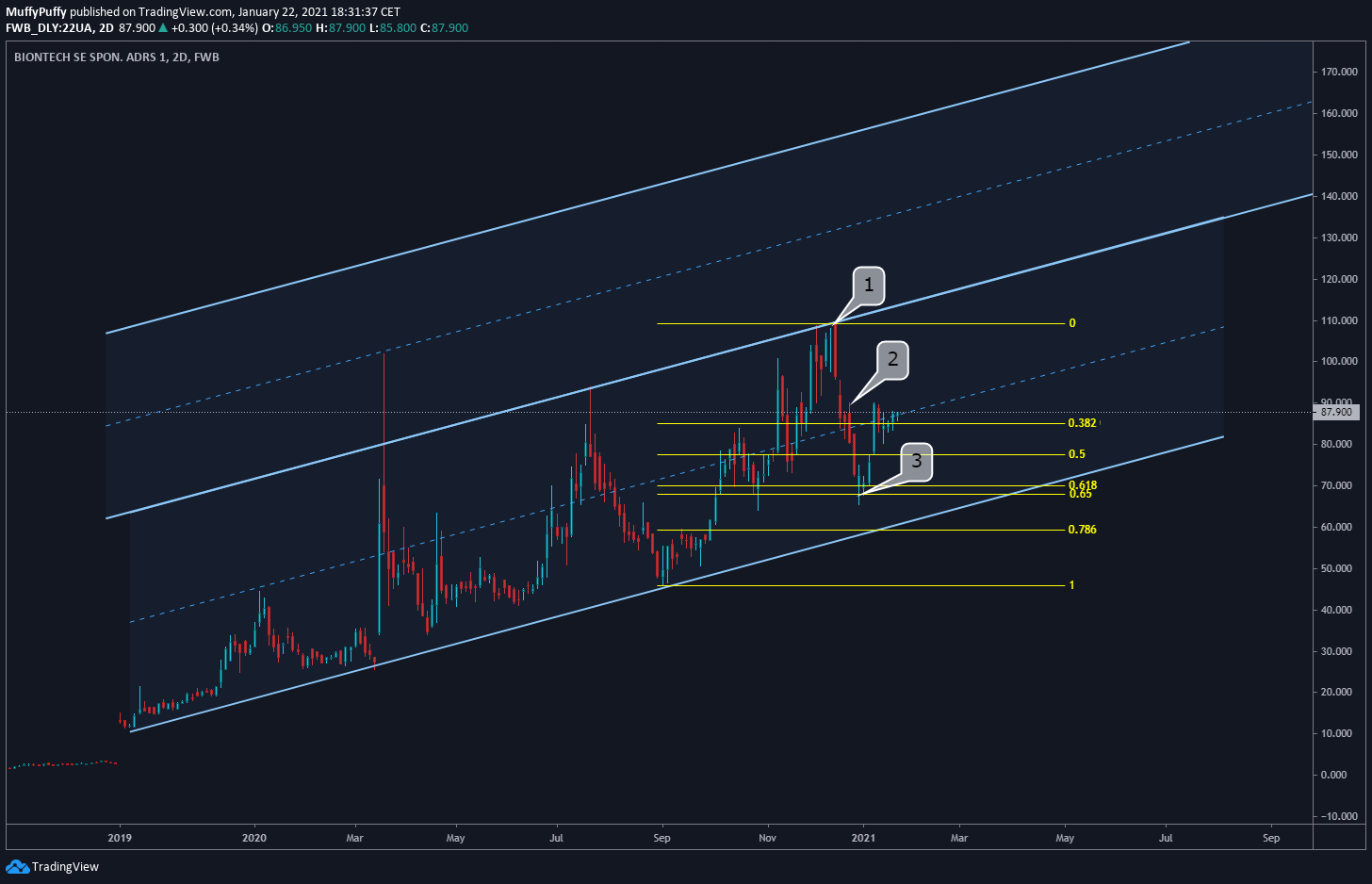Click the Mar label following 2021
1372x884 pixels.
tap(959, 838)
